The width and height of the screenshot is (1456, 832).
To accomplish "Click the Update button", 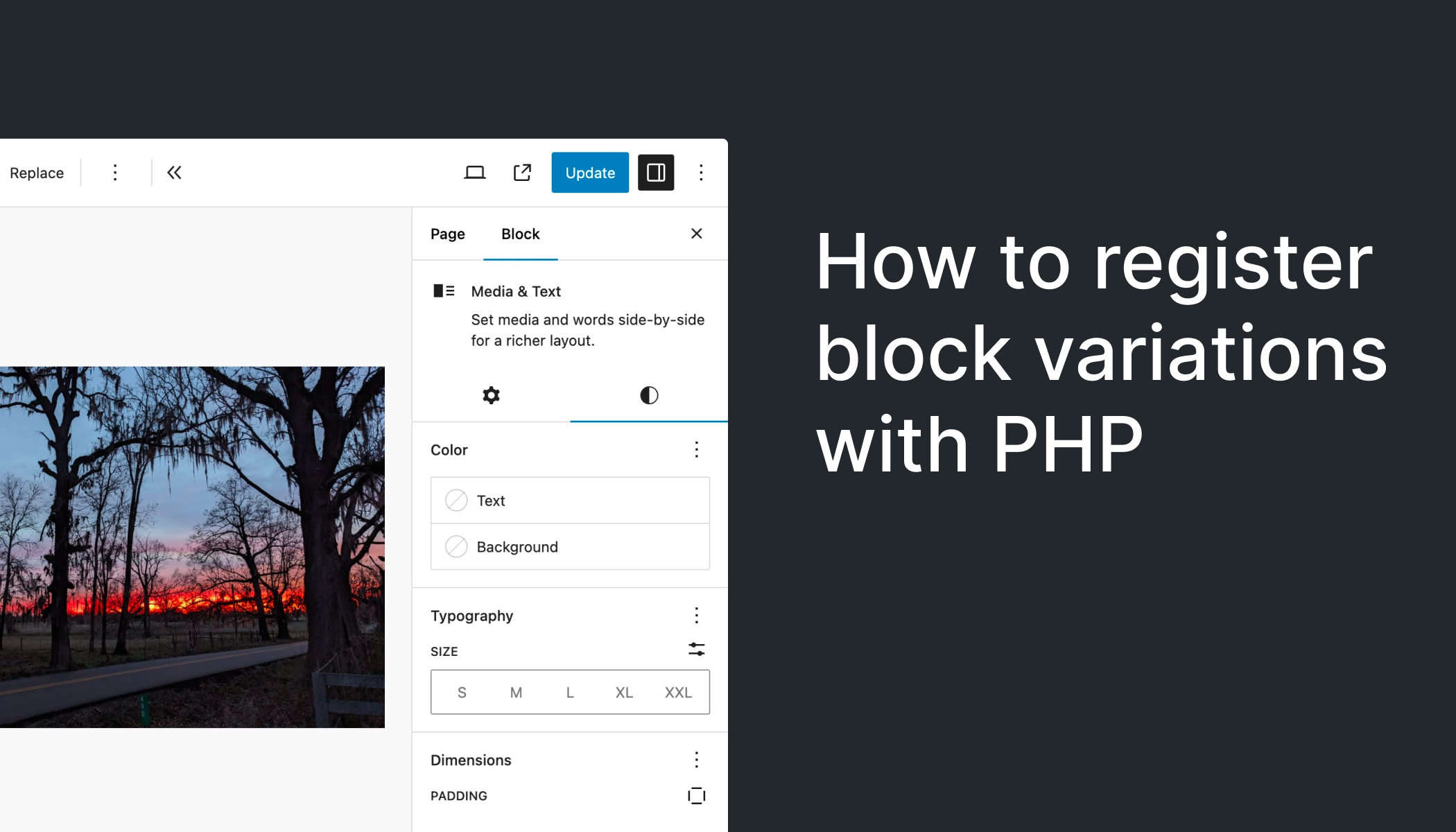I will [589, 173].
